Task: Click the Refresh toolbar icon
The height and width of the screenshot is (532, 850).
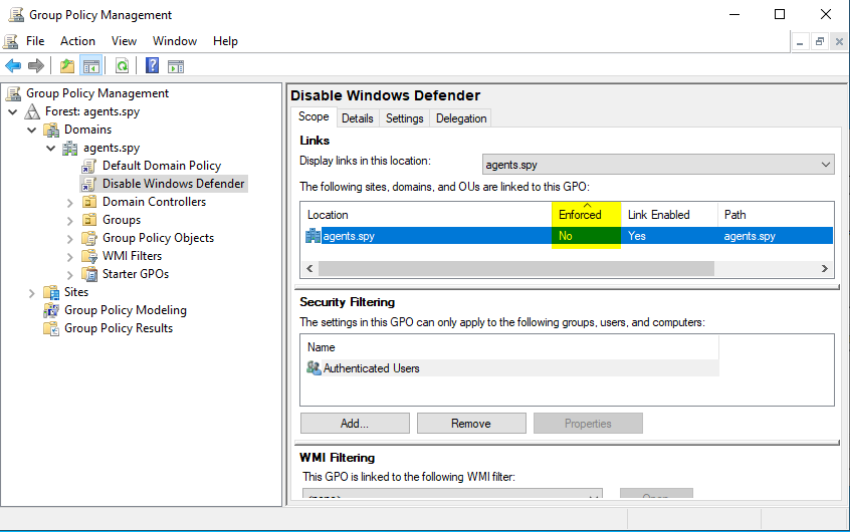Action: click(122, 66)
